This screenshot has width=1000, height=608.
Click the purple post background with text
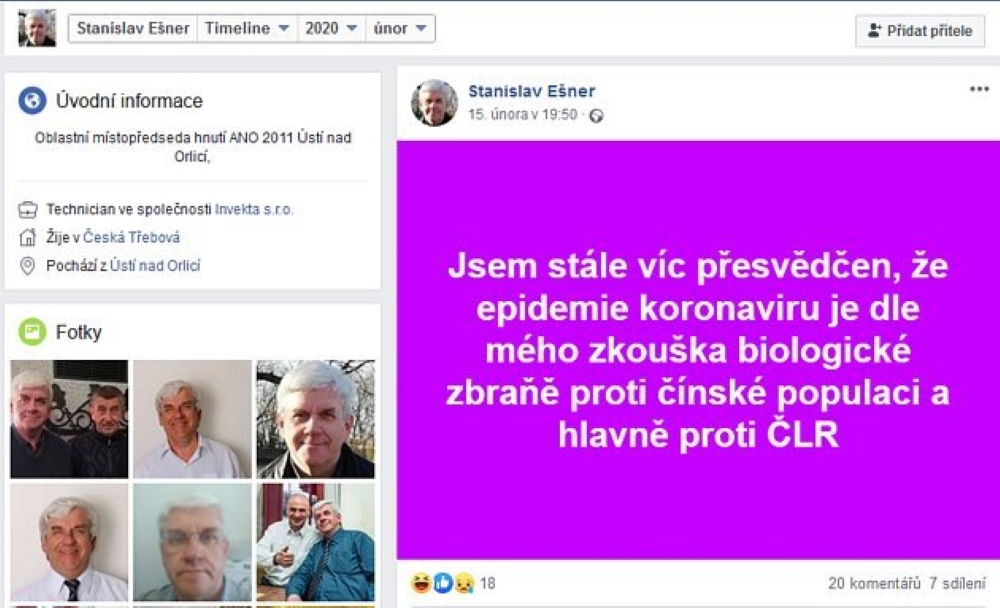(698, 350)
